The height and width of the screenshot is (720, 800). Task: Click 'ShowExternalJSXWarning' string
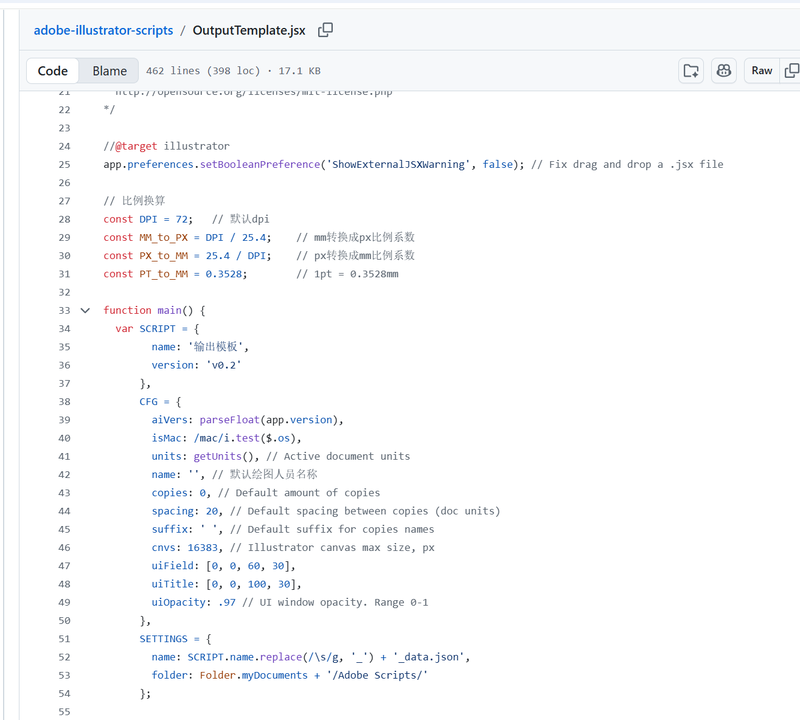[398, 164]
